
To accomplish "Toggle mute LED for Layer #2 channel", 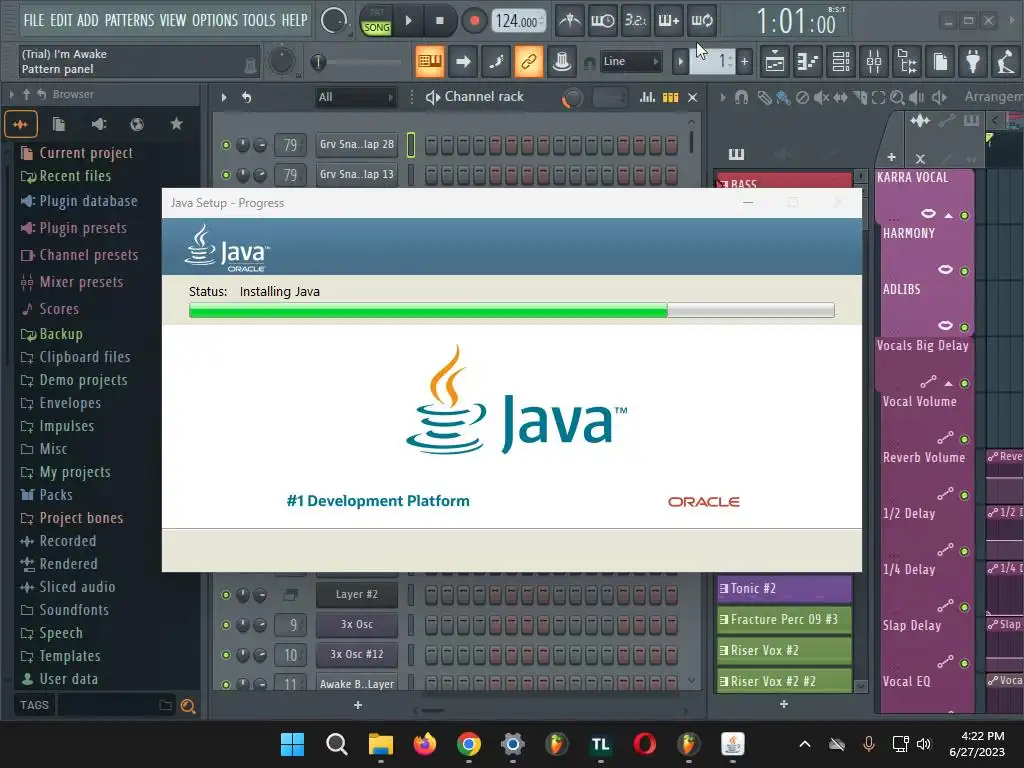I will click(226, 595).
